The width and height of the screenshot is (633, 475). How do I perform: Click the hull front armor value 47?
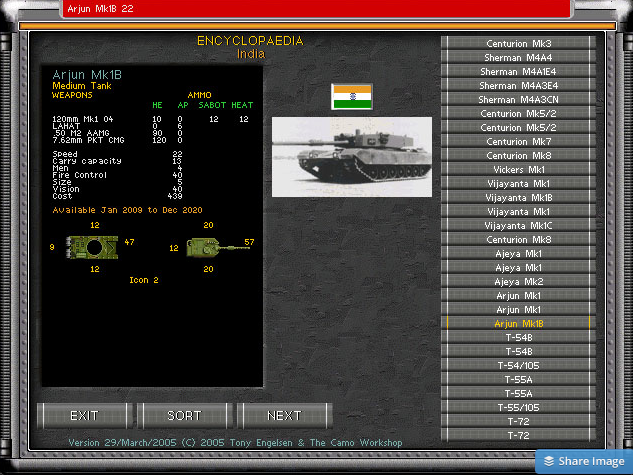click(x=129, y=242)
